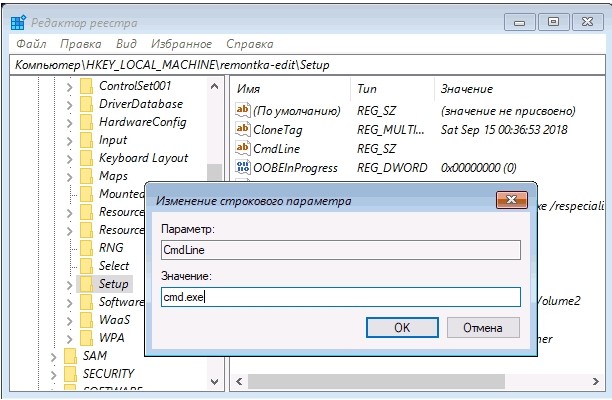
Task: Click the binary icon of OOBEInProgress
Action: (x=242, y=167)
